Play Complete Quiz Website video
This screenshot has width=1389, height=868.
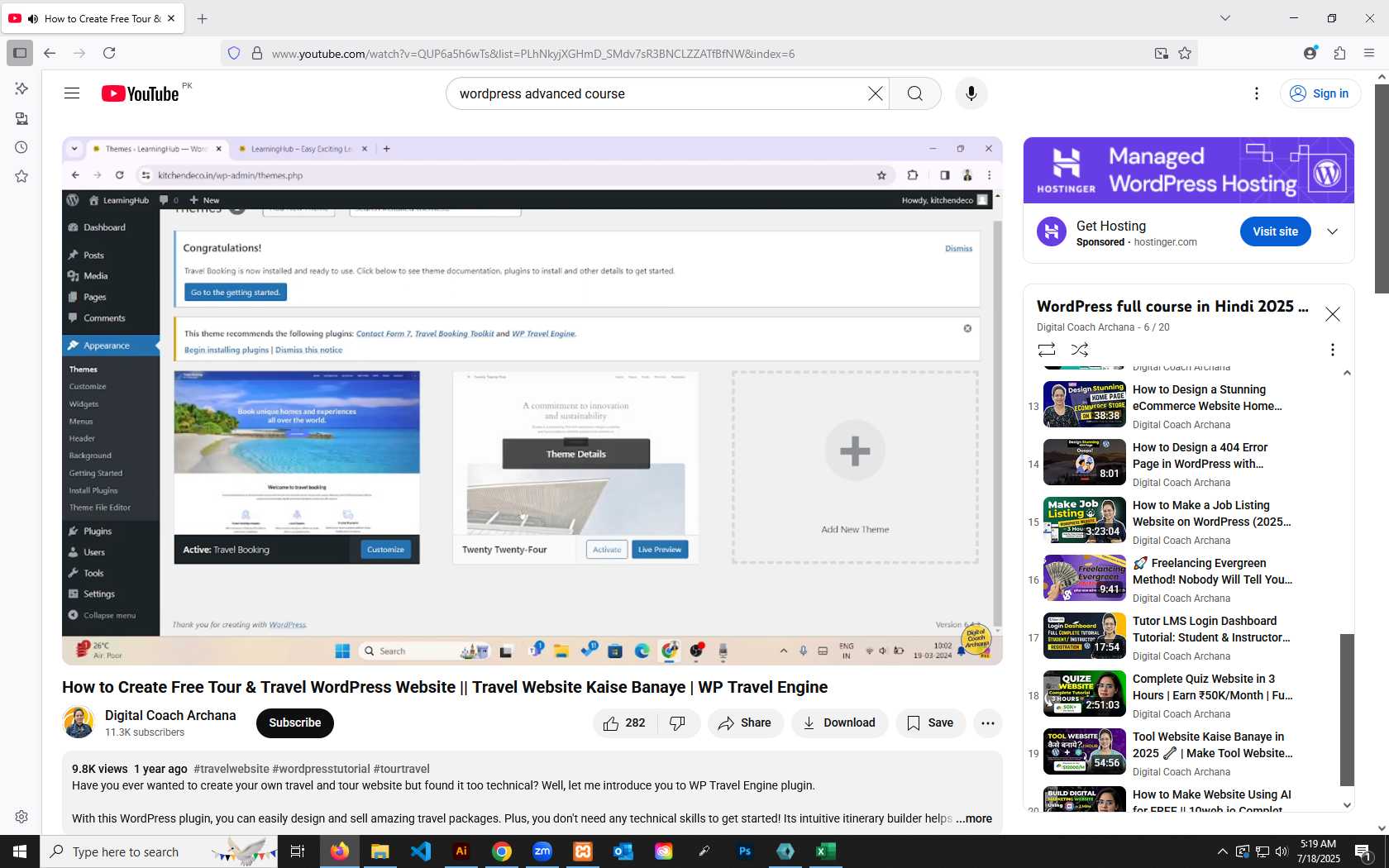pos(1085,694)
